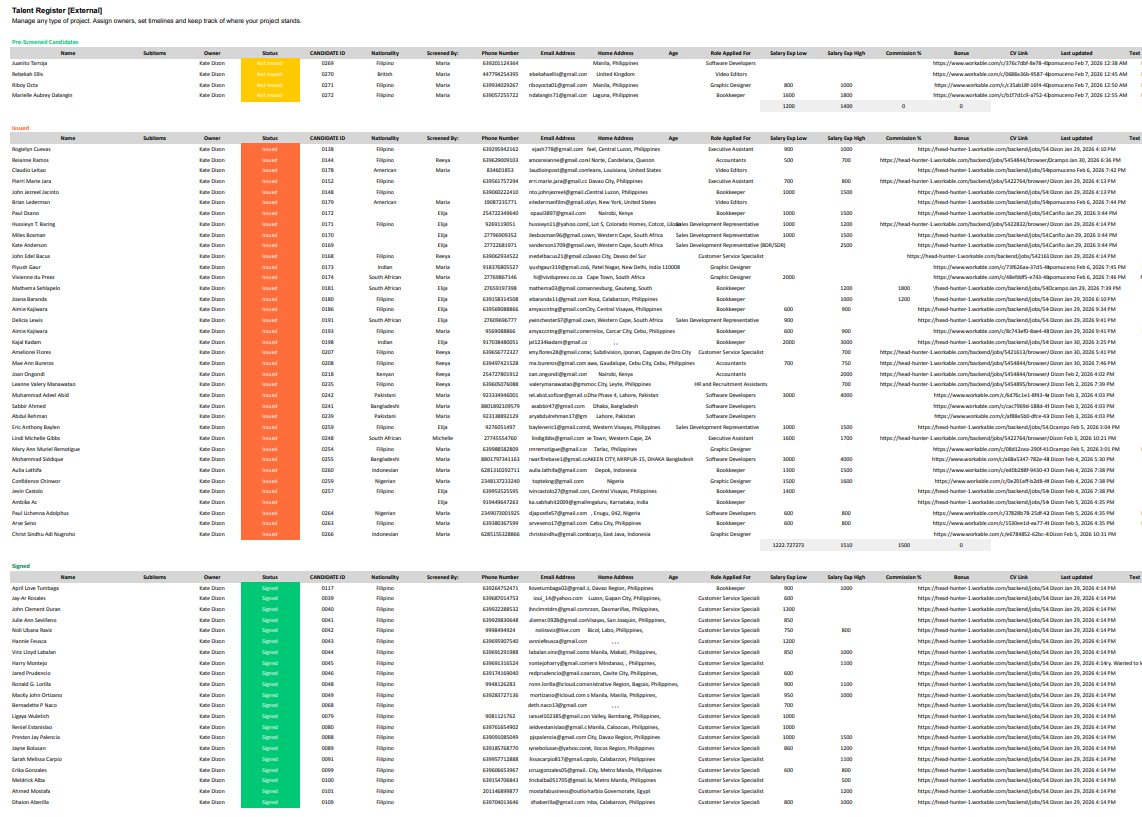The width and height of the screenshot is (1142, 817).
Task: Click Nationality header in Pre-Screened Candidates table
Action: [x=385, y=53]
